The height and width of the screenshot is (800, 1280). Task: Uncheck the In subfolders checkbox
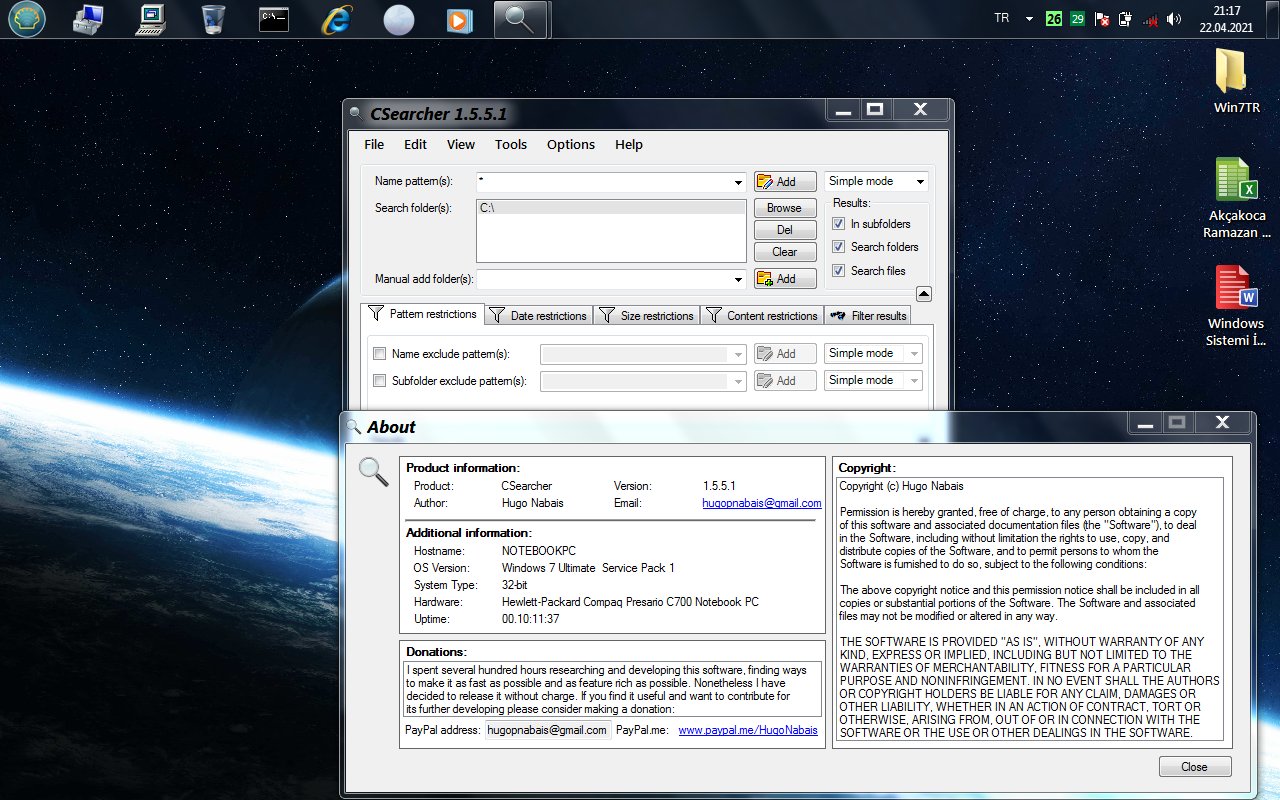[839, 224]
